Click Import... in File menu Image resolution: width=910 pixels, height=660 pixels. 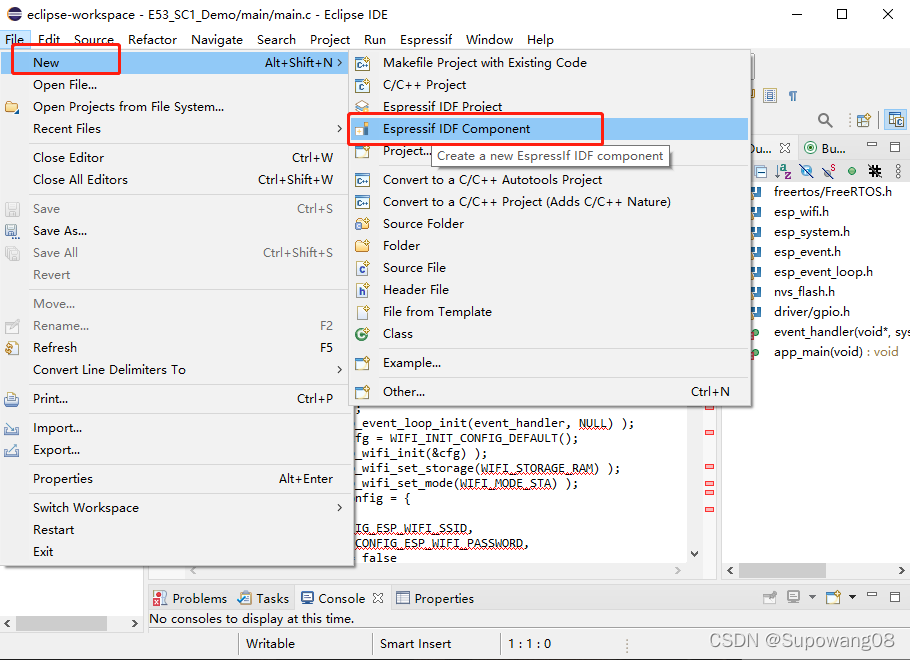175,428
